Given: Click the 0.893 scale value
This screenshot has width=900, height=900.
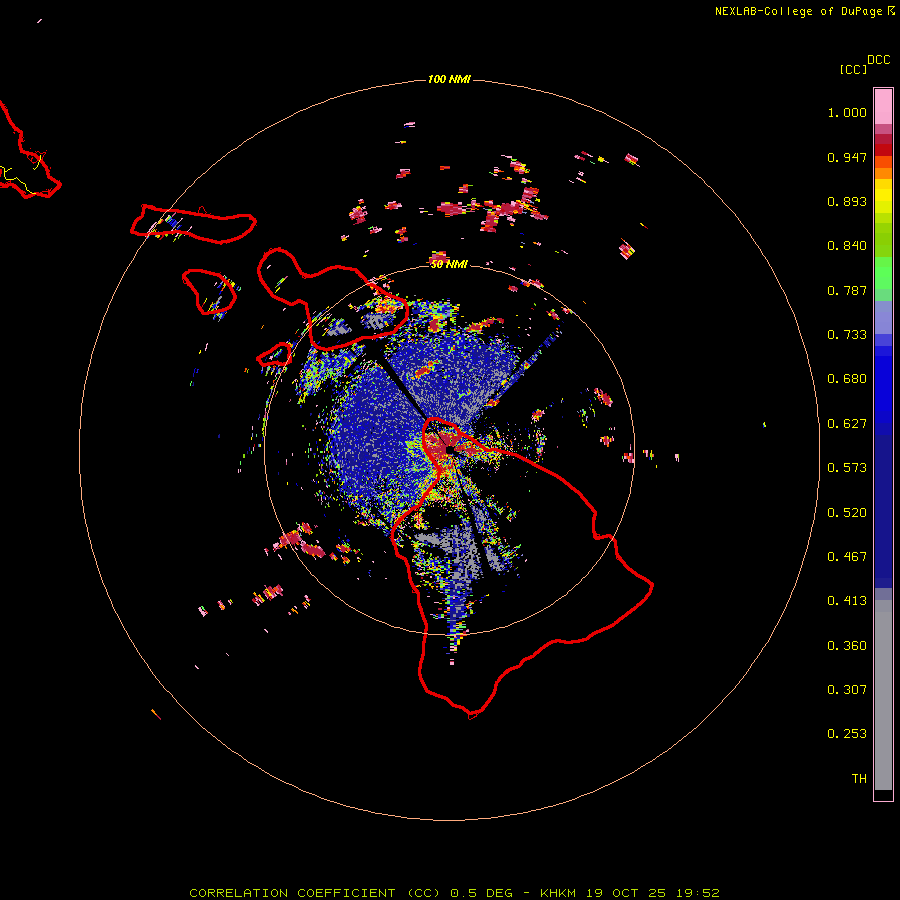Looking at the screenshot, I should (847, 201).
